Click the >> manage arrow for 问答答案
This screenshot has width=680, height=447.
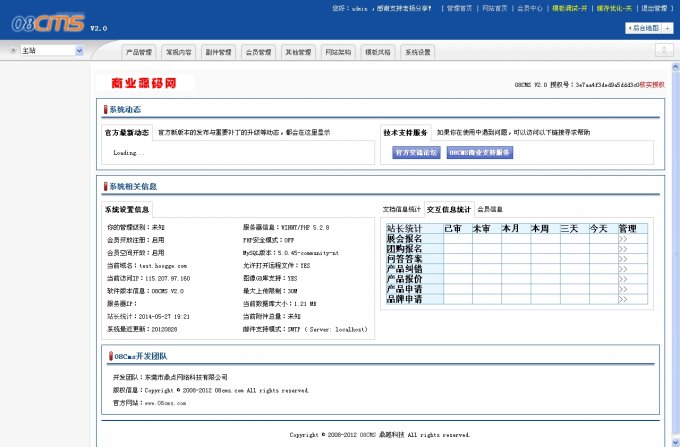pos(623,259)
